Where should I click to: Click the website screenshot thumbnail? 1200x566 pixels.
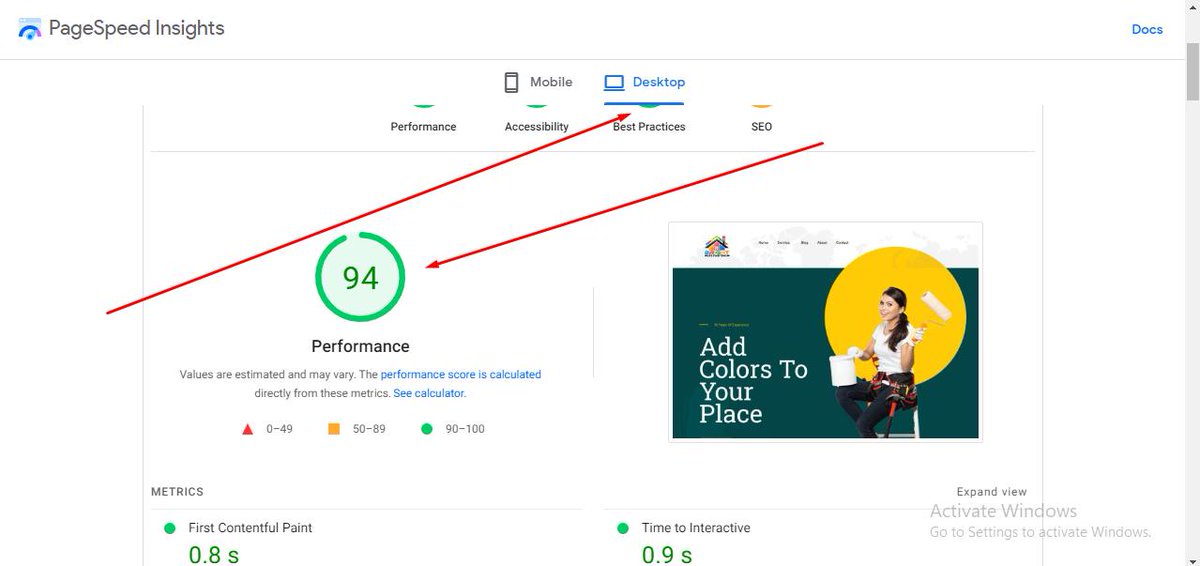825,331
